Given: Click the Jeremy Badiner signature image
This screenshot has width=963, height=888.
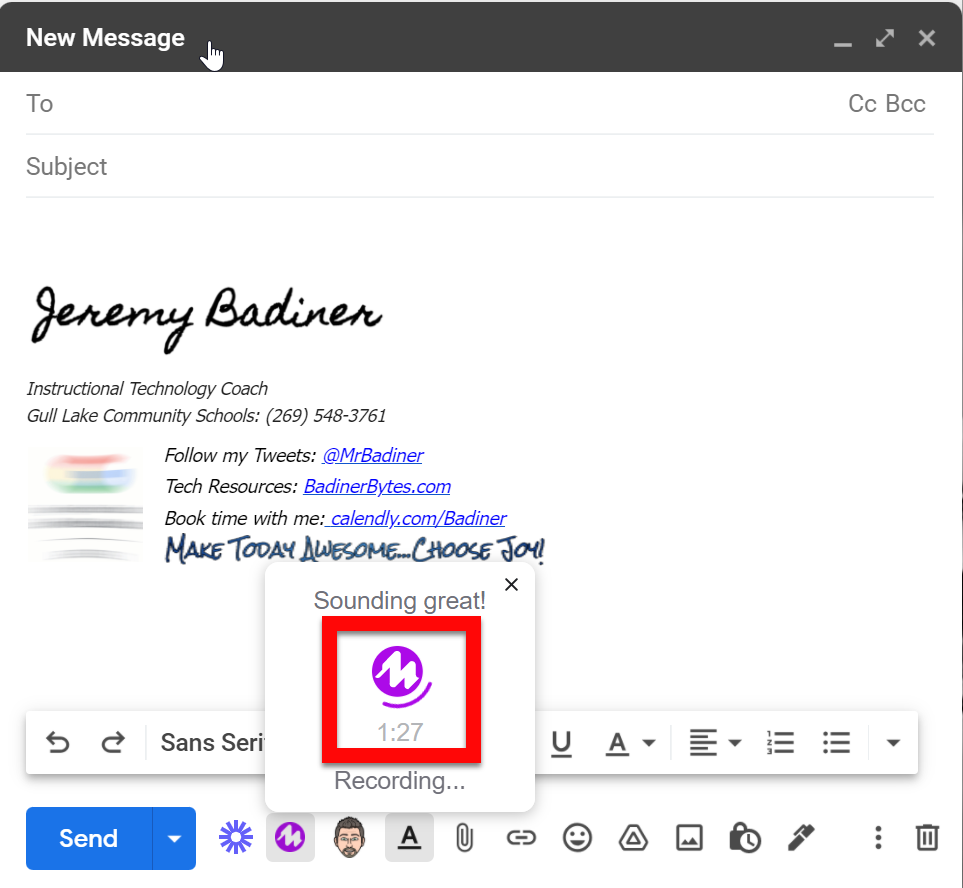Looking at the screenshot, I should click(206, 319).
